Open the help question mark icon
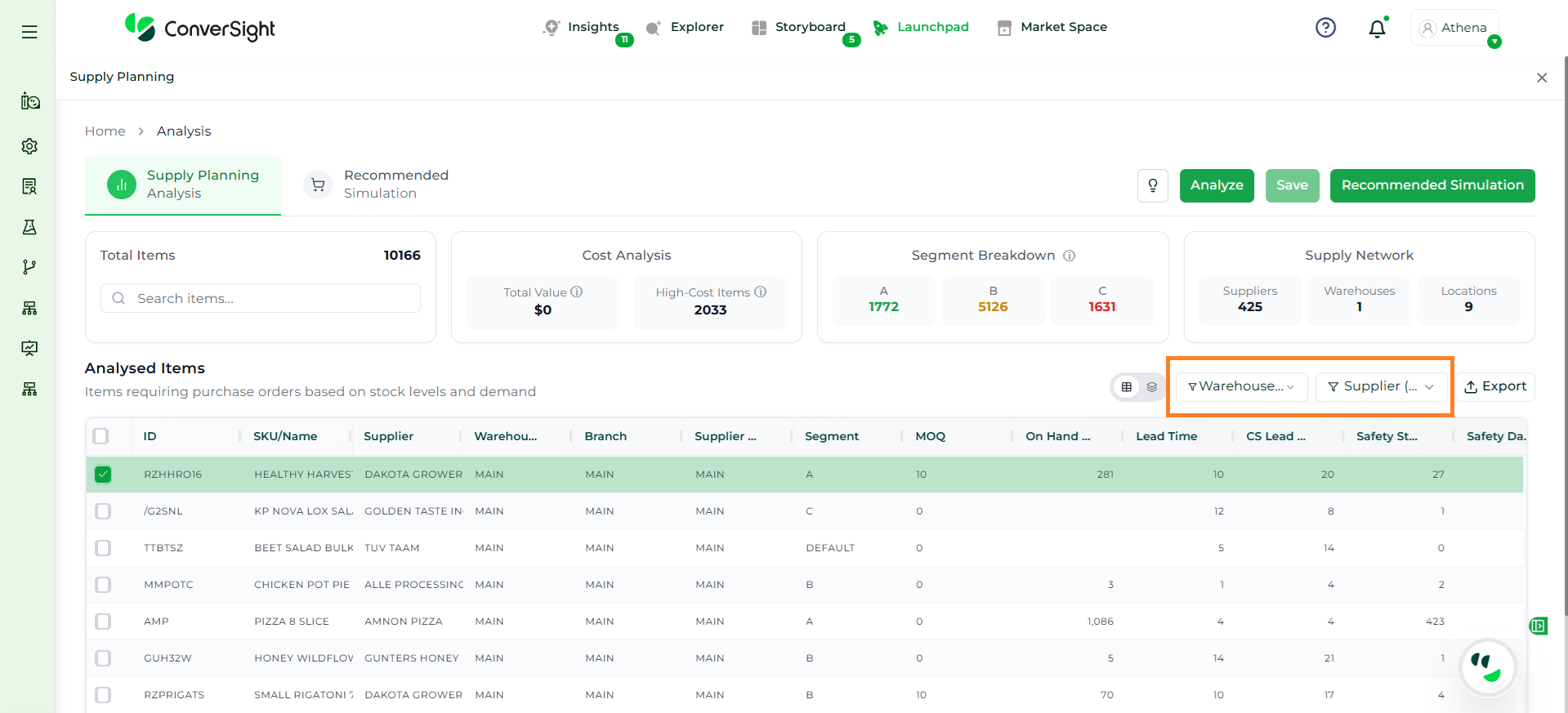Viewport: 1568px width, 713px height. (x=1325, y=28)
